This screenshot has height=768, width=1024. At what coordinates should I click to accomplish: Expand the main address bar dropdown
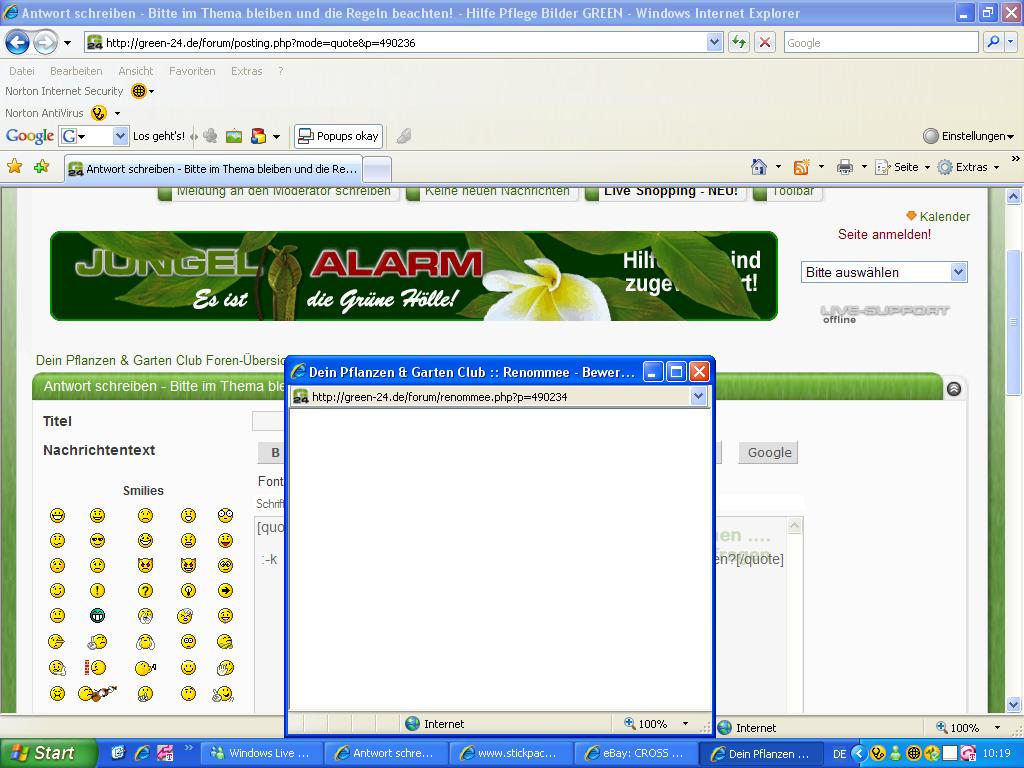(714, 42)
